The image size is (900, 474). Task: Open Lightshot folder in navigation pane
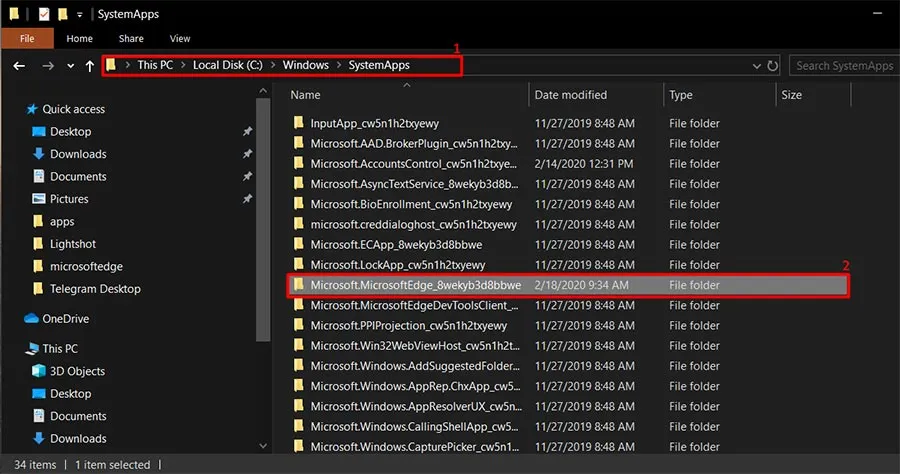pos(73,244)
